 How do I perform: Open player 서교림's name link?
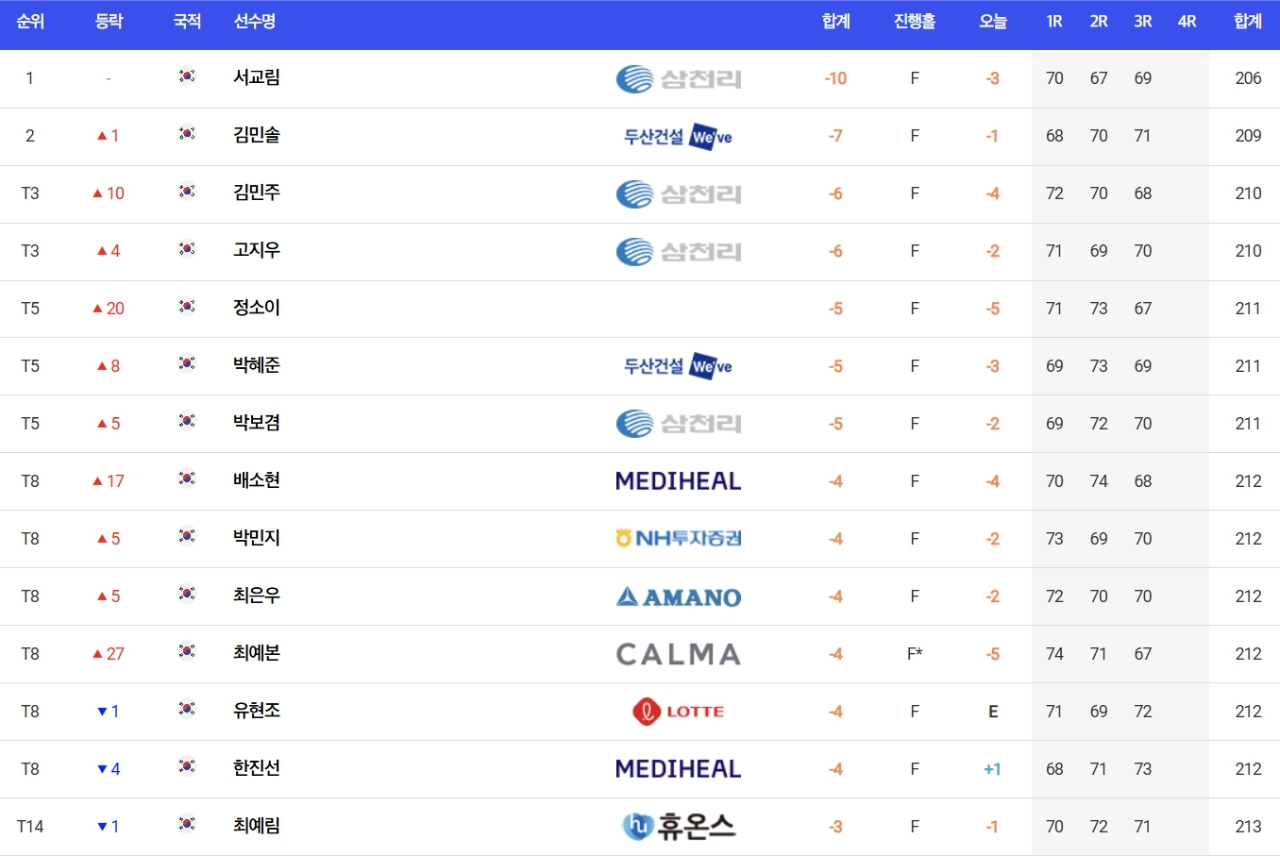pos(256,77)
